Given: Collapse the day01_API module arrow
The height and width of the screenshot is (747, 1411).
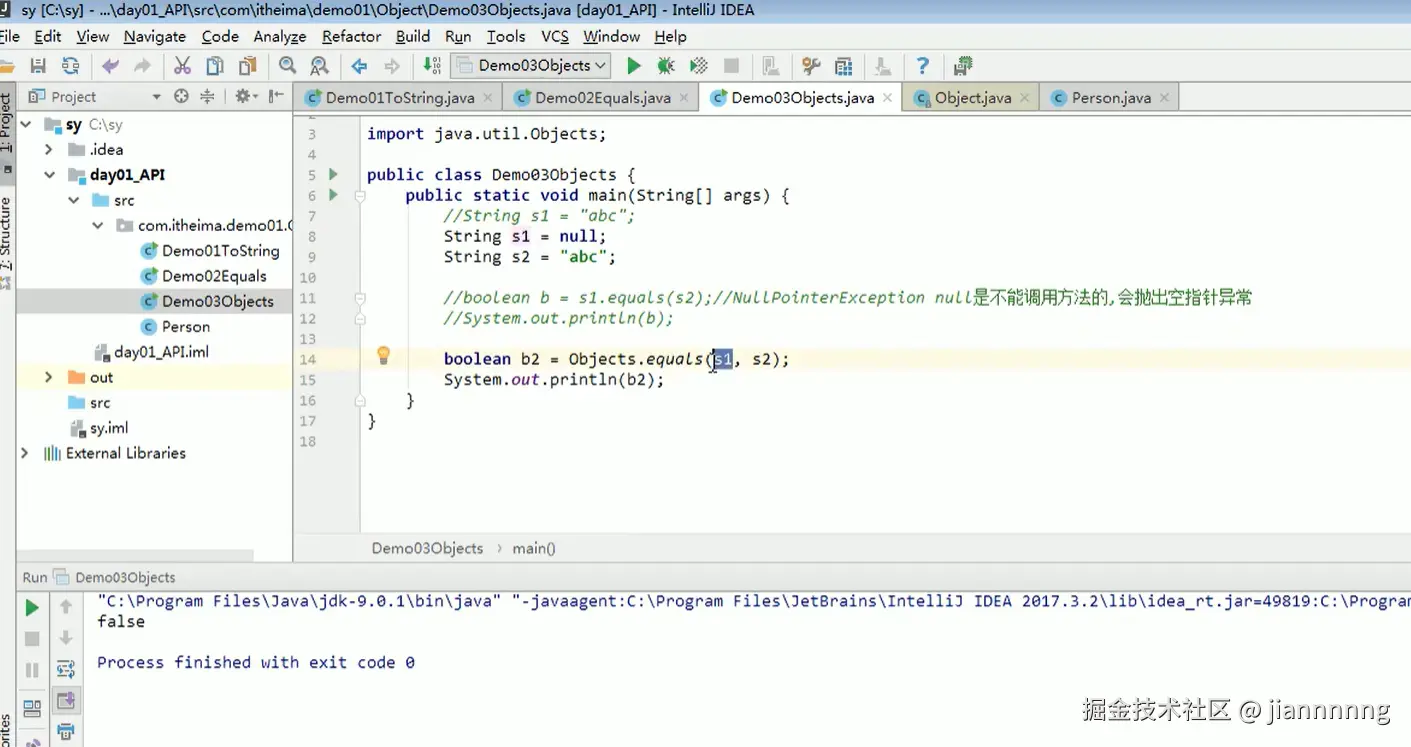Looking at the screenshot, I should click(x=48, y=175).
